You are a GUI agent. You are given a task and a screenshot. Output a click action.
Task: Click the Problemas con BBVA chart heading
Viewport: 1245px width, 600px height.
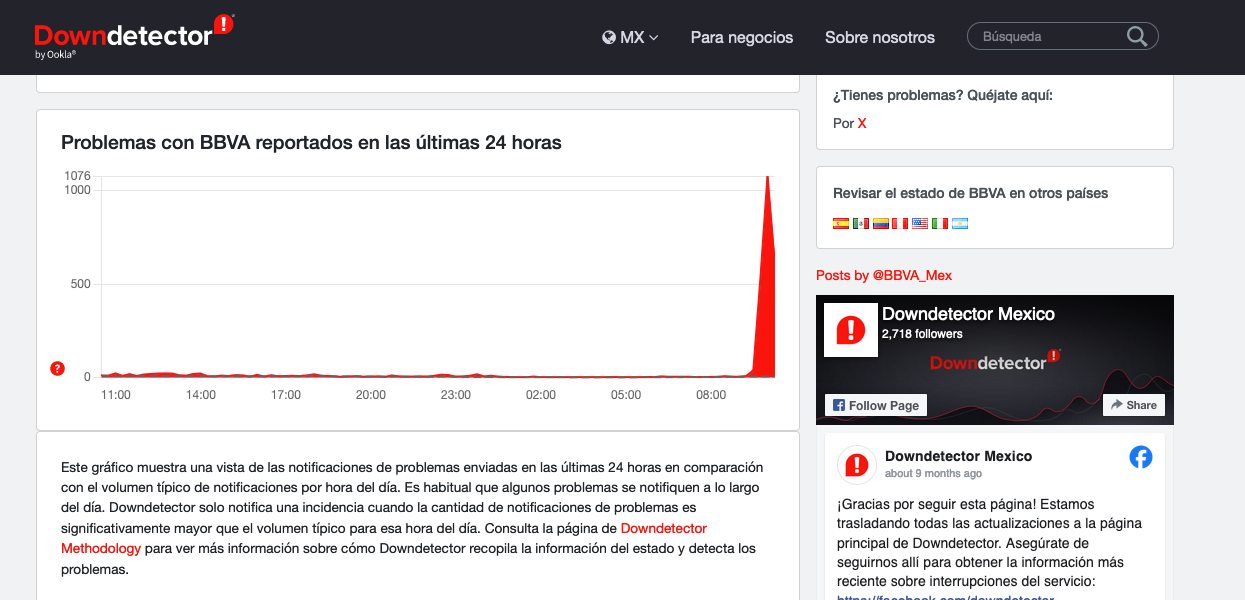pos(311,143)
